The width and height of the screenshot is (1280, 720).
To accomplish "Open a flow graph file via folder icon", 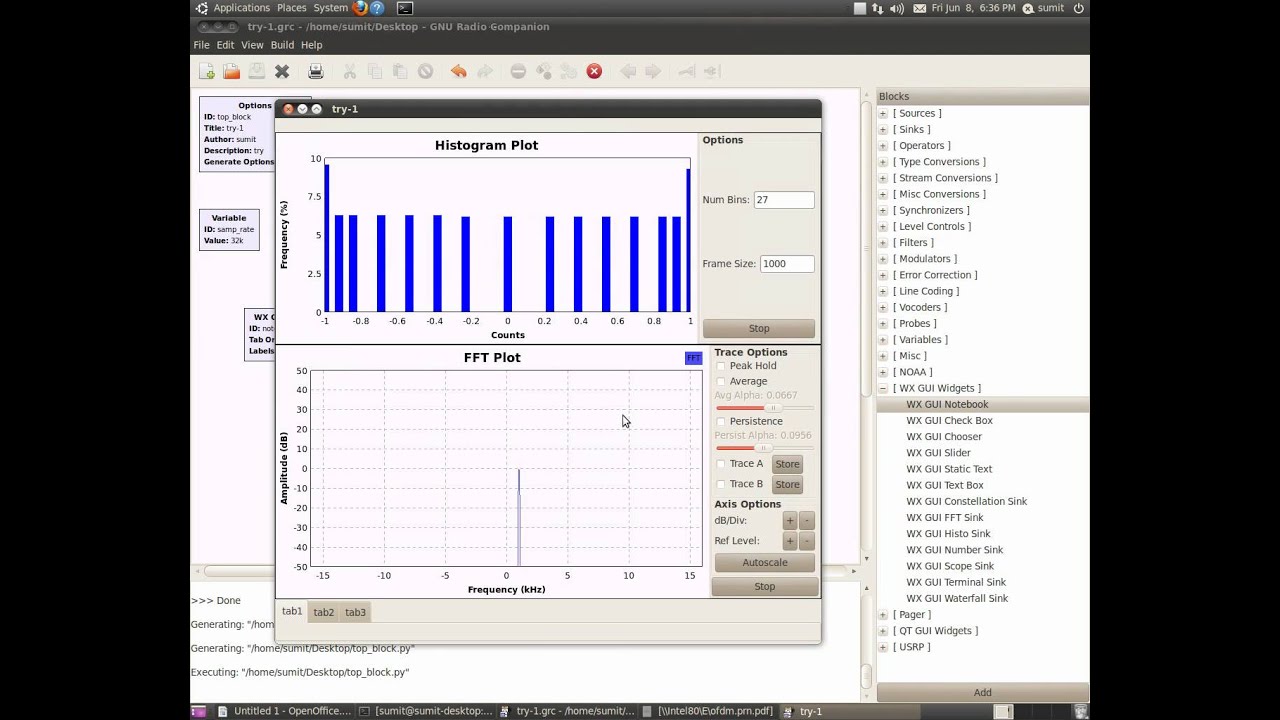I will click(x=232, y=71).
